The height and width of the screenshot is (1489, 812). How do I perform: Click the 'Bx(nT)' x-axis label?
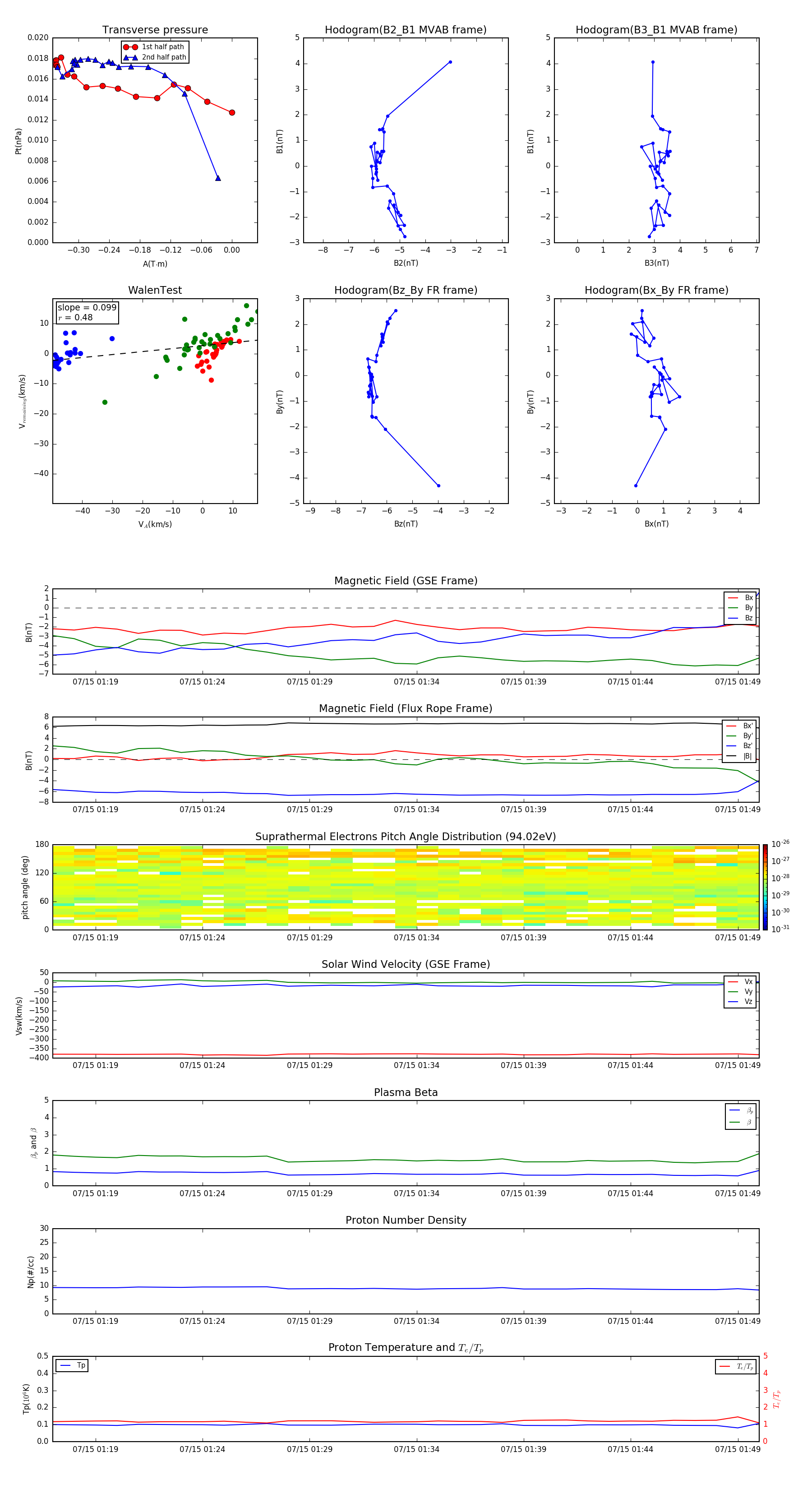[656, 524]
